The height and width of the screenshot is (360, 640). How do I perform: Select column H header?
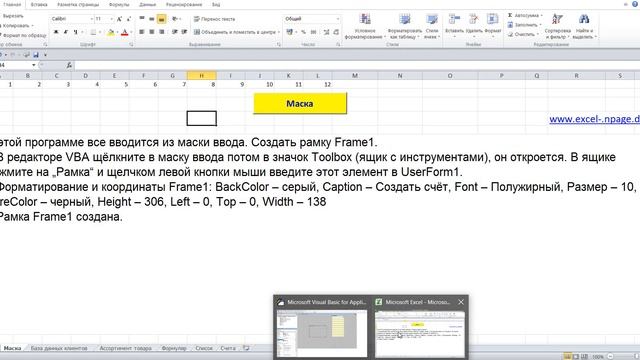(x=202, y=76)
